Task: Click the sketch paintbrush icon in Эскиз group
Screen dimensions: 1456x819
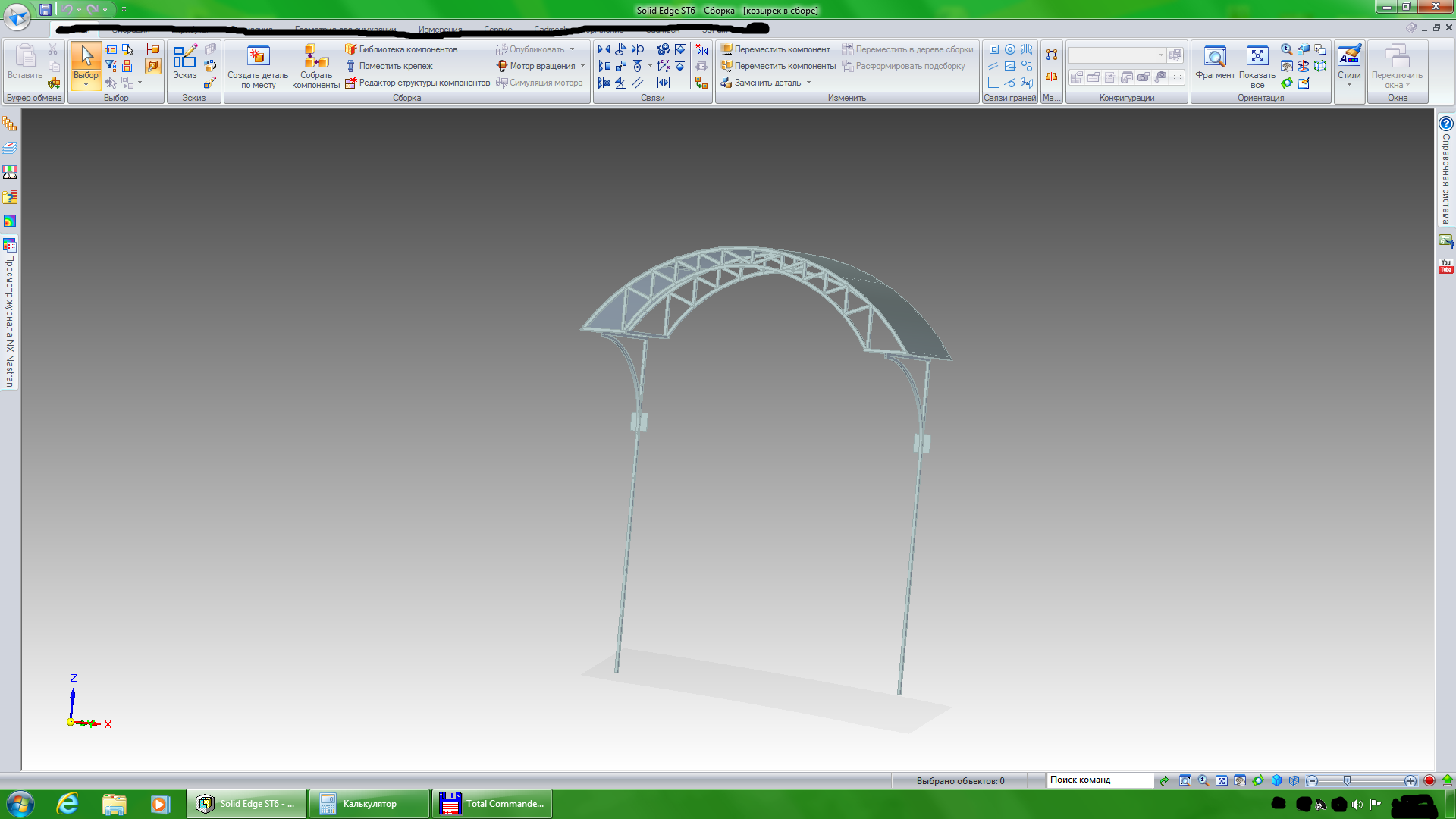Action: click(210, 83)
